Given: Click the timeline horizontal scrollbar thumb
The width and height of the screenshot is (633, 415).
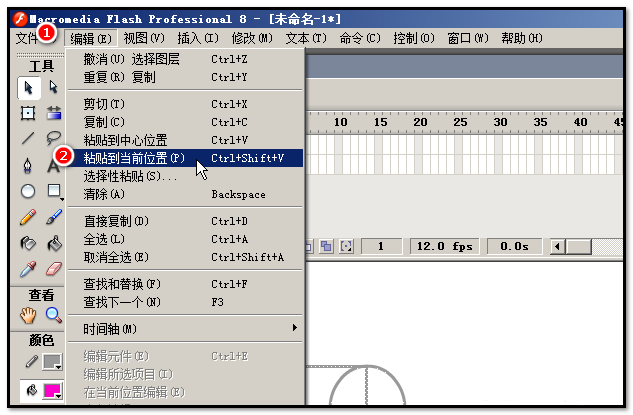Looking at the screenshot, I should coord(579,246).
